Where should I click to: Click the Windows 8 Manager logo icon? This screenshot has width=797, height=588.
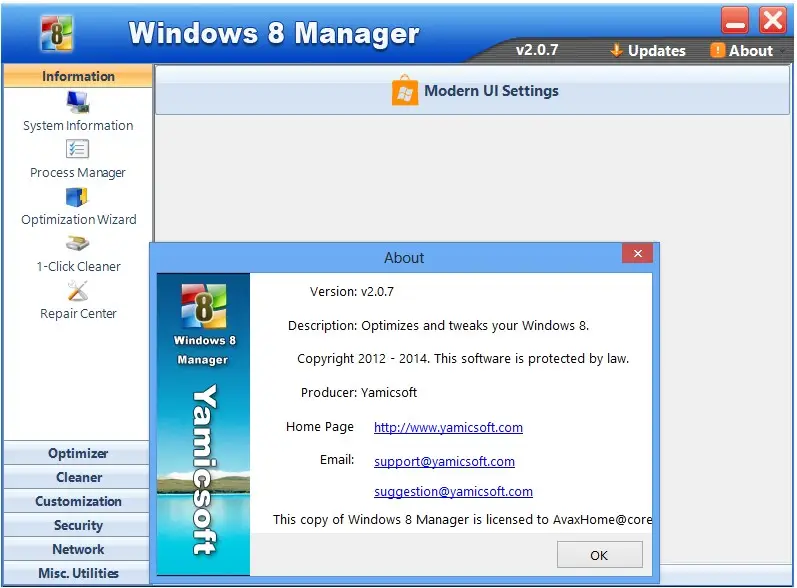point(57,34)
